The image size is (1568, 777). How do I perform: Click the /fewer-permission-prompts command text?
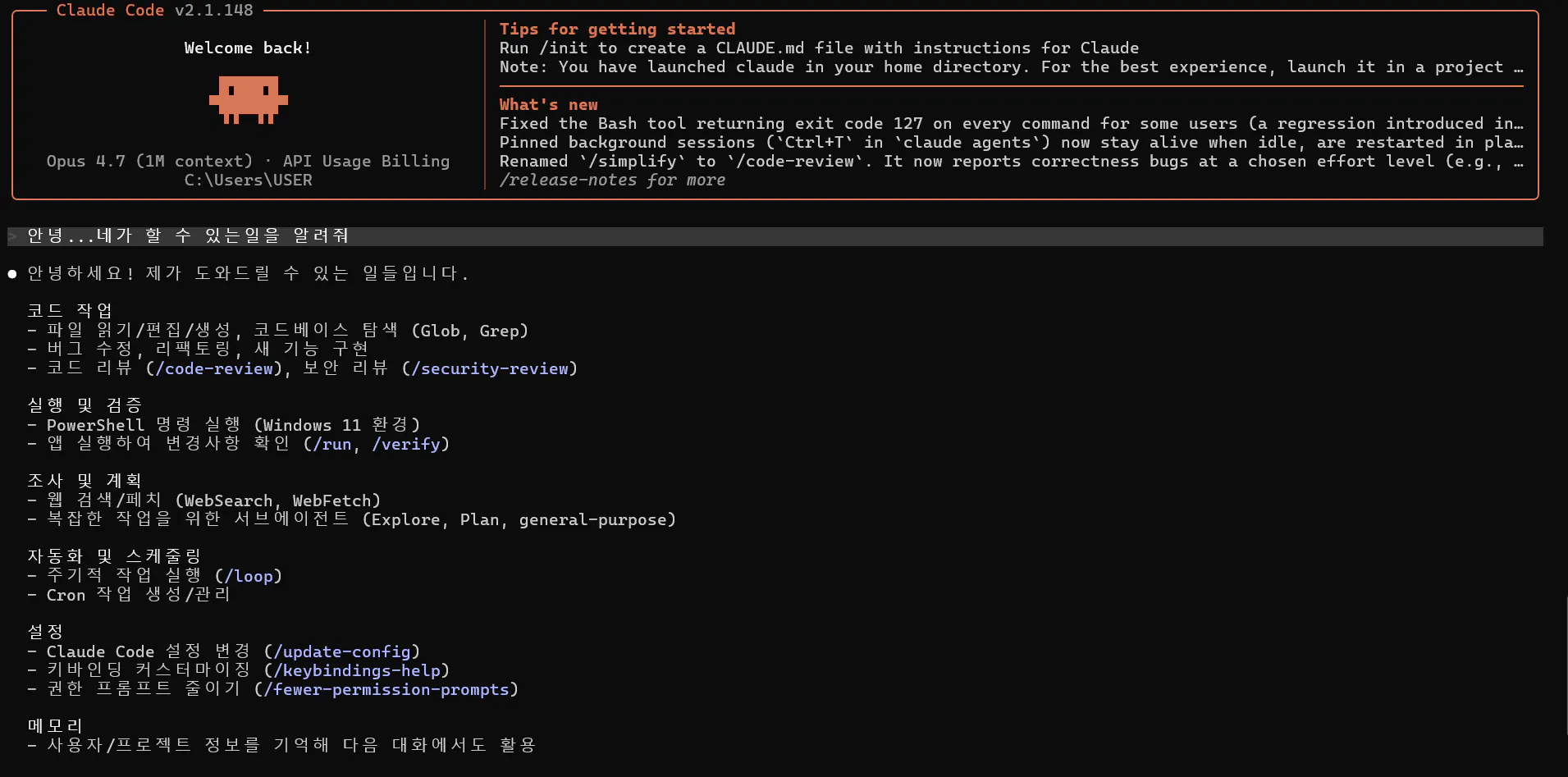coord(386,689)
